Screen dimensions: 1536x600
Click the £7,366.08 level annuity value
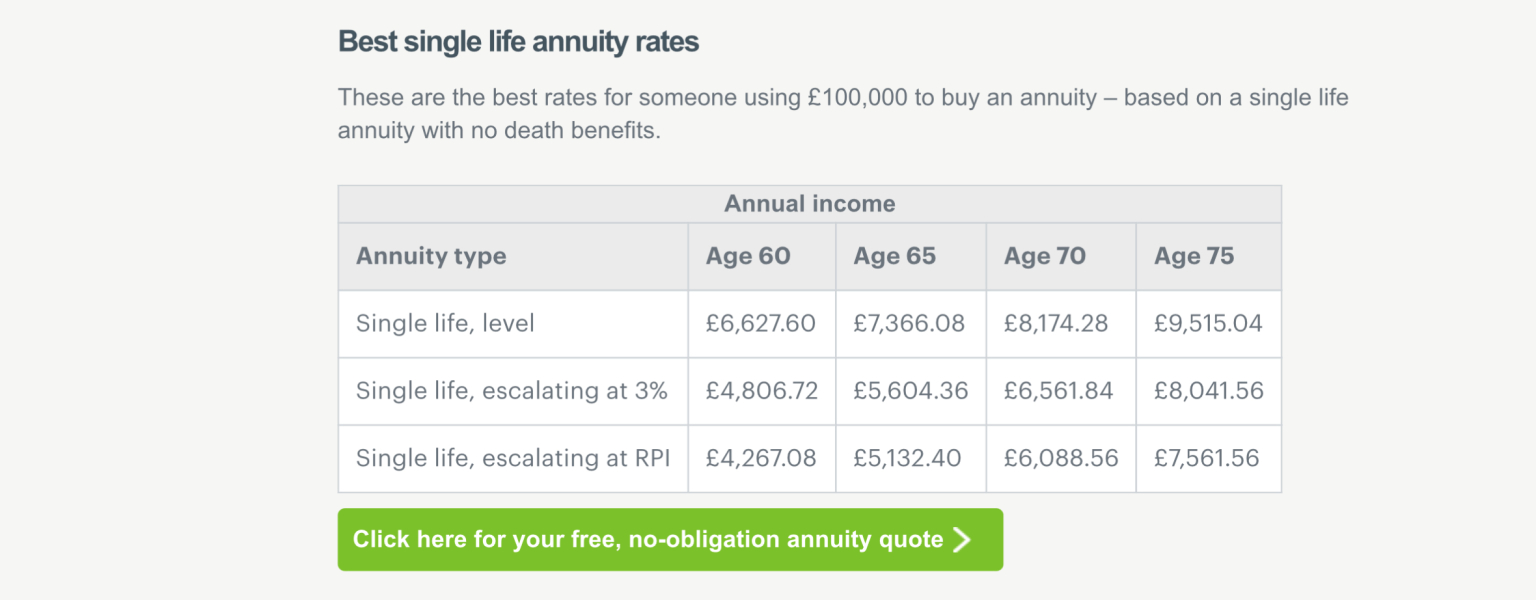pyautogui.click(x=909, y=324)
